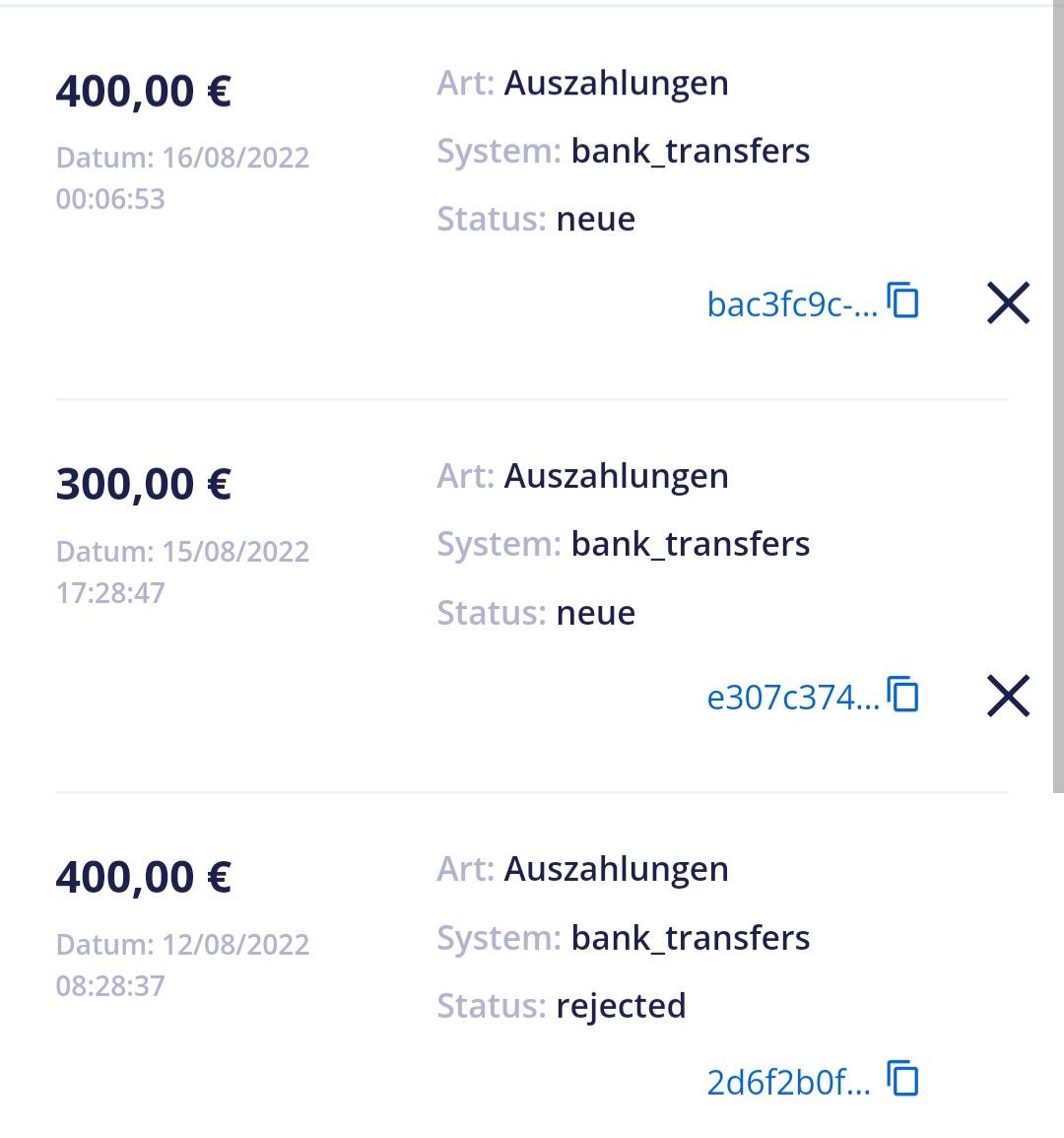The image size is (1064, 1138).
Task: Click the date 16/08/2022 00:06:53
Action: coord(182,178)
